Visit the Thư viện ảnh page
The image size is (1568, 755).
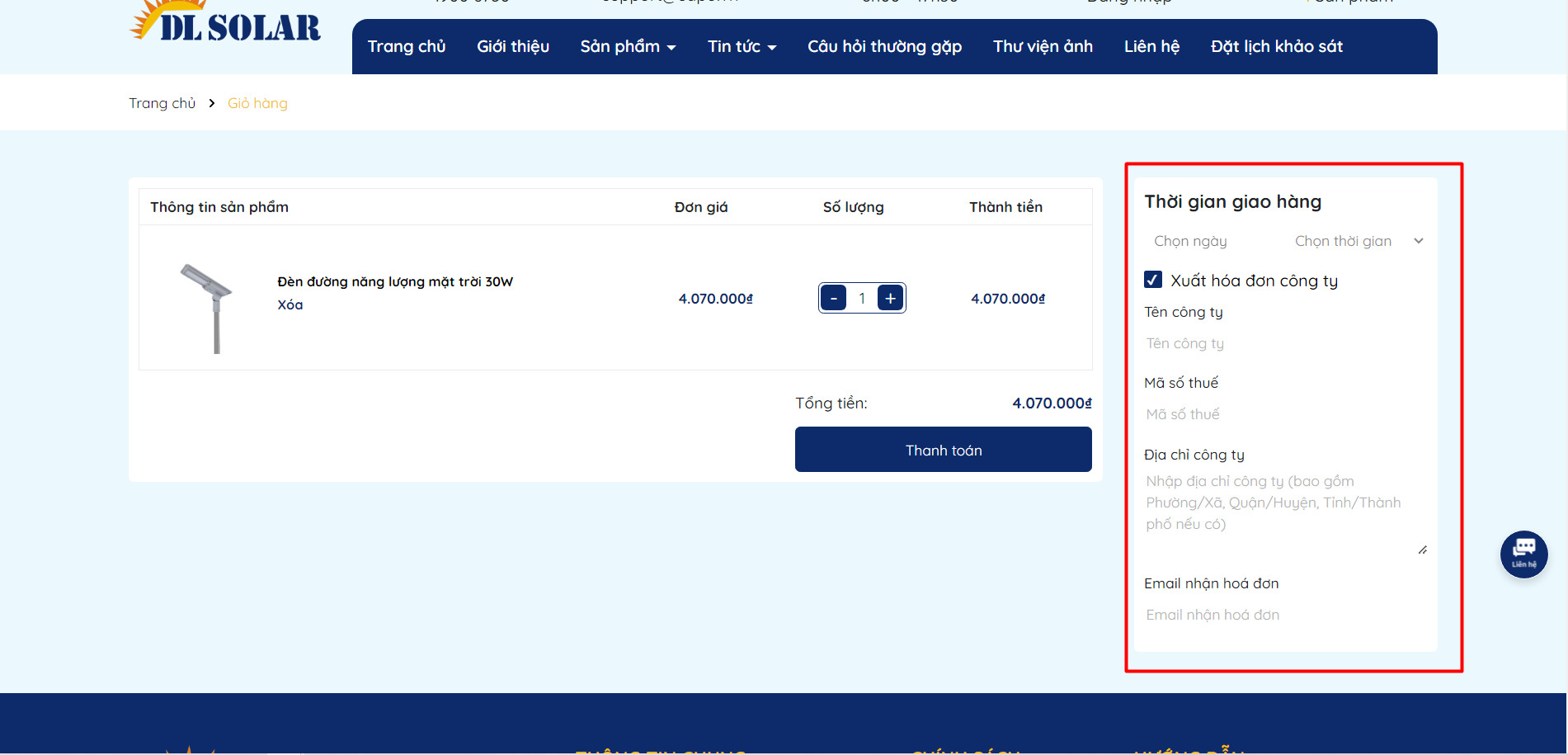click(1043, 47)
